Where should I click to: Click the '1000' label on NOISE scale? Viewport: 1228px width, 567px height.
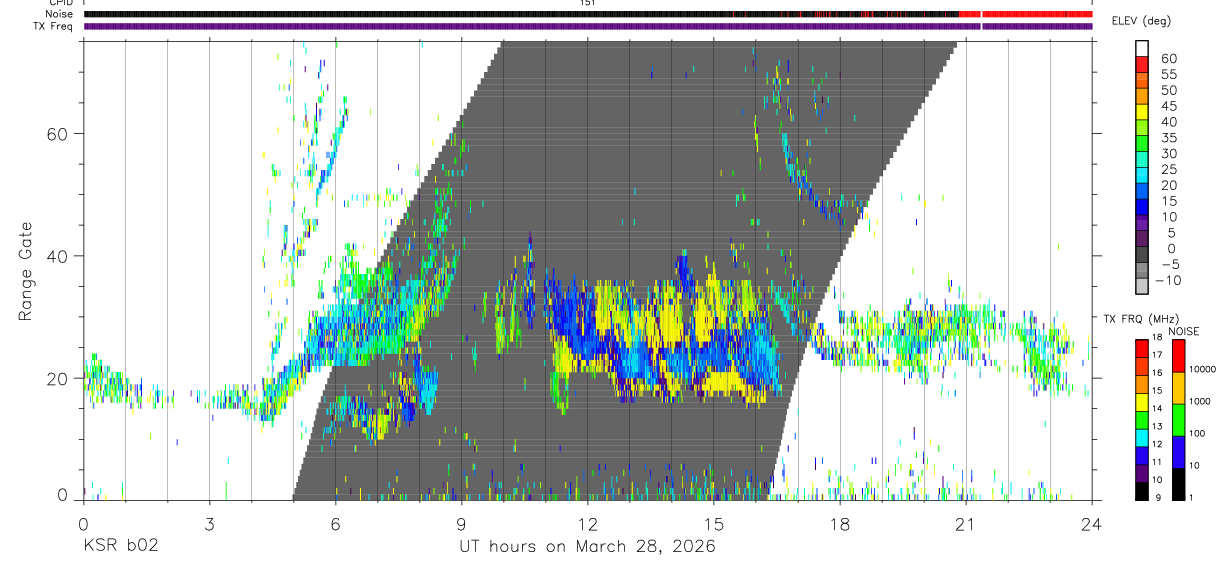tap(1201, 401)
